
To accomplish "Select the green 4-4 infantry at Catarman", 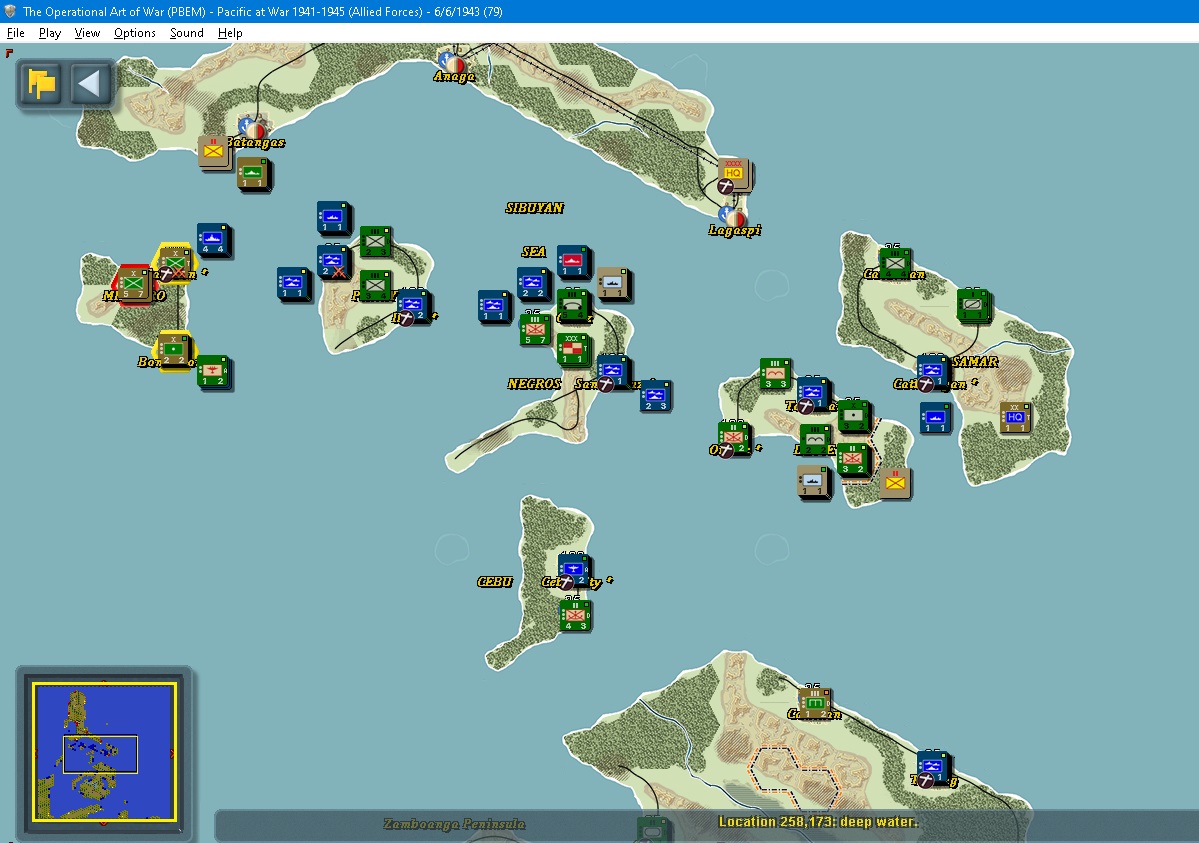I will pyautogui.click(x=895, y=264).
